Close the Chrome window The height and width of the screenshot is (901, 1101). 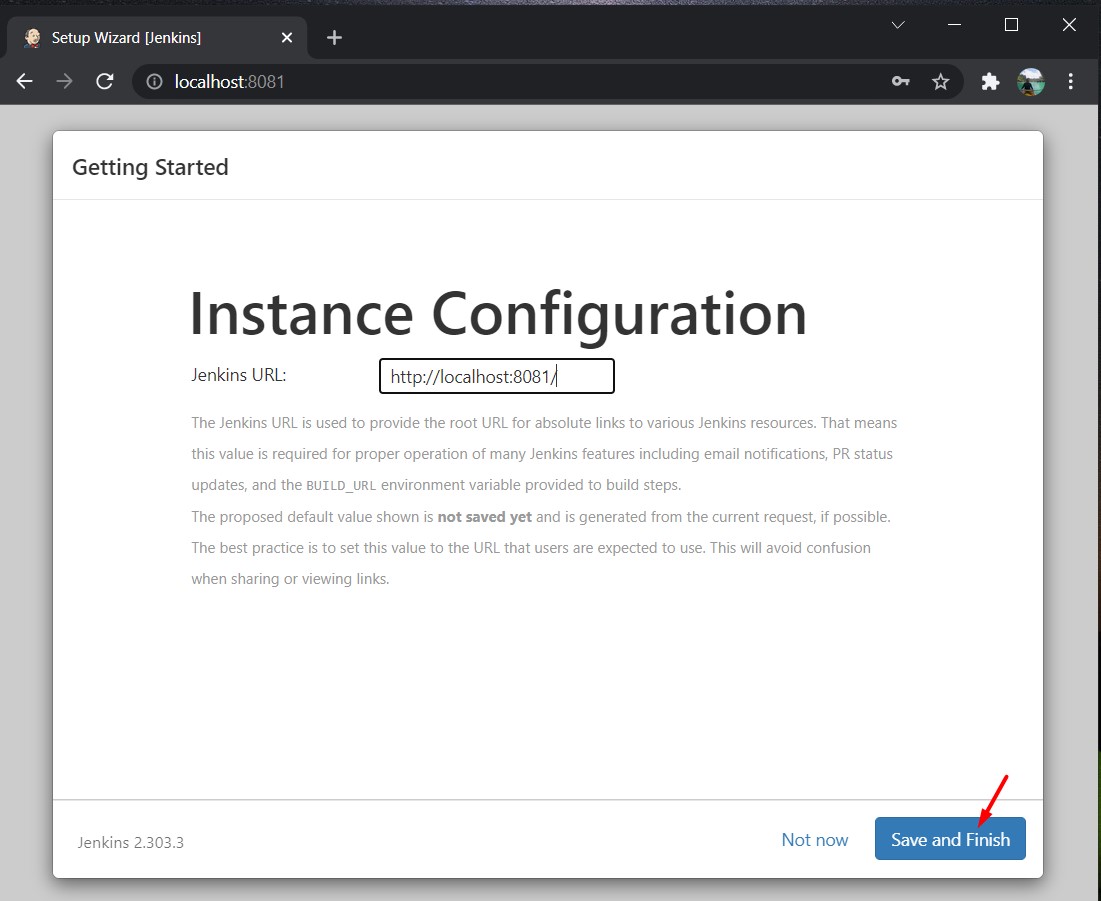1069,25
